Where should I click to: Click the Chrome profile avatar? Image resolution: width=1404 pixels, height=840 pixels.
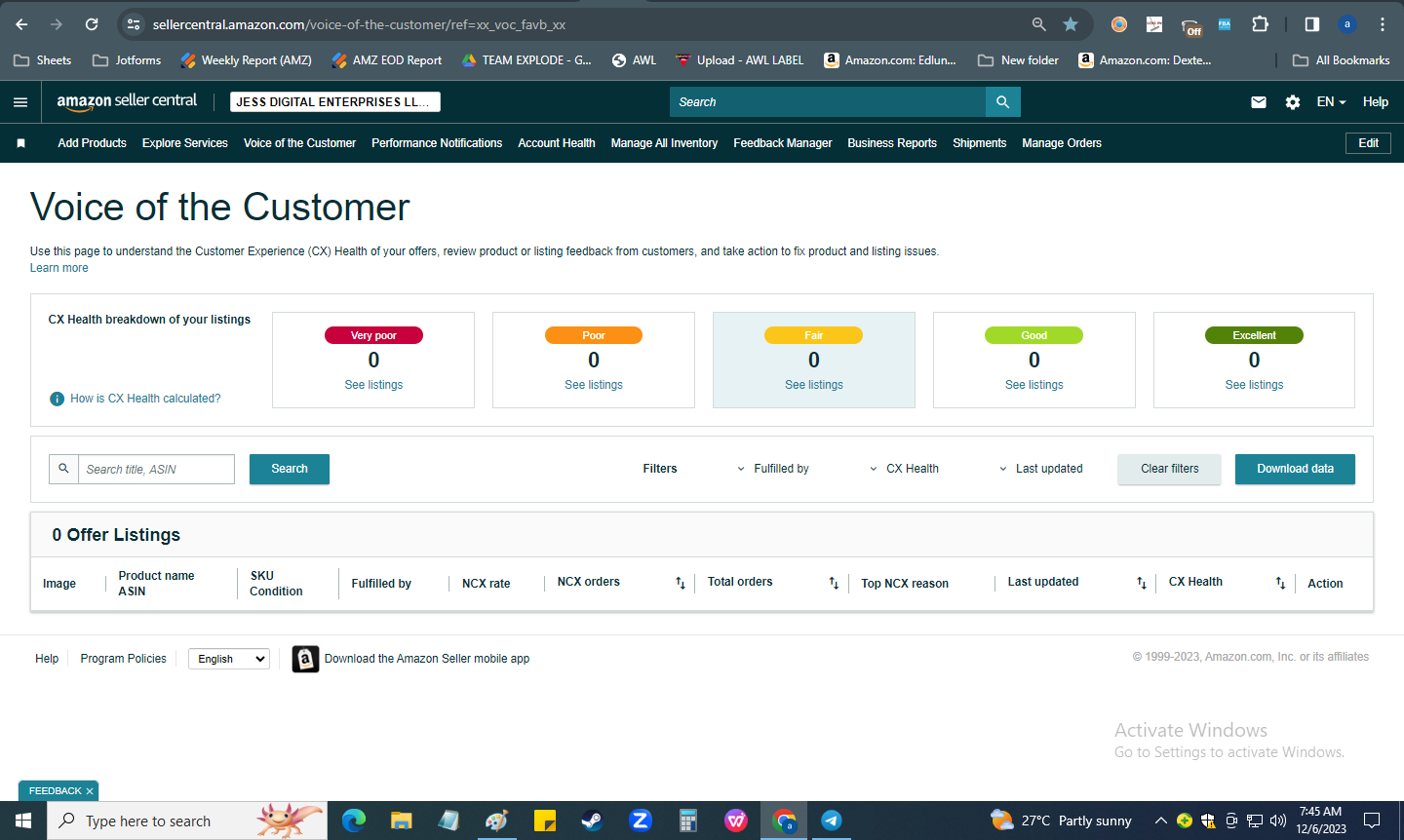click(1347, 24)
